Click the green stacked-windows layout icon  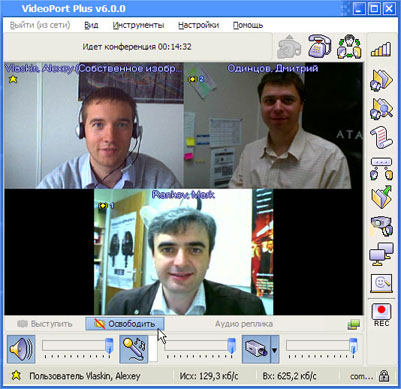(353, 325)
